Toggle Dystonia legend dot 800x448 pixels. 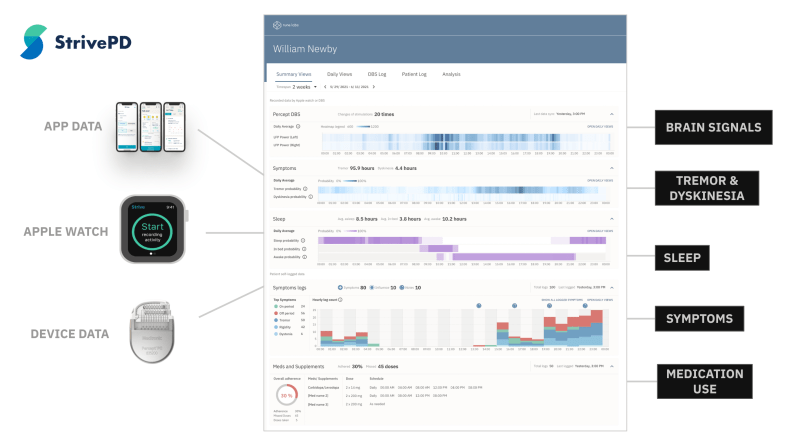pos(276,334)
